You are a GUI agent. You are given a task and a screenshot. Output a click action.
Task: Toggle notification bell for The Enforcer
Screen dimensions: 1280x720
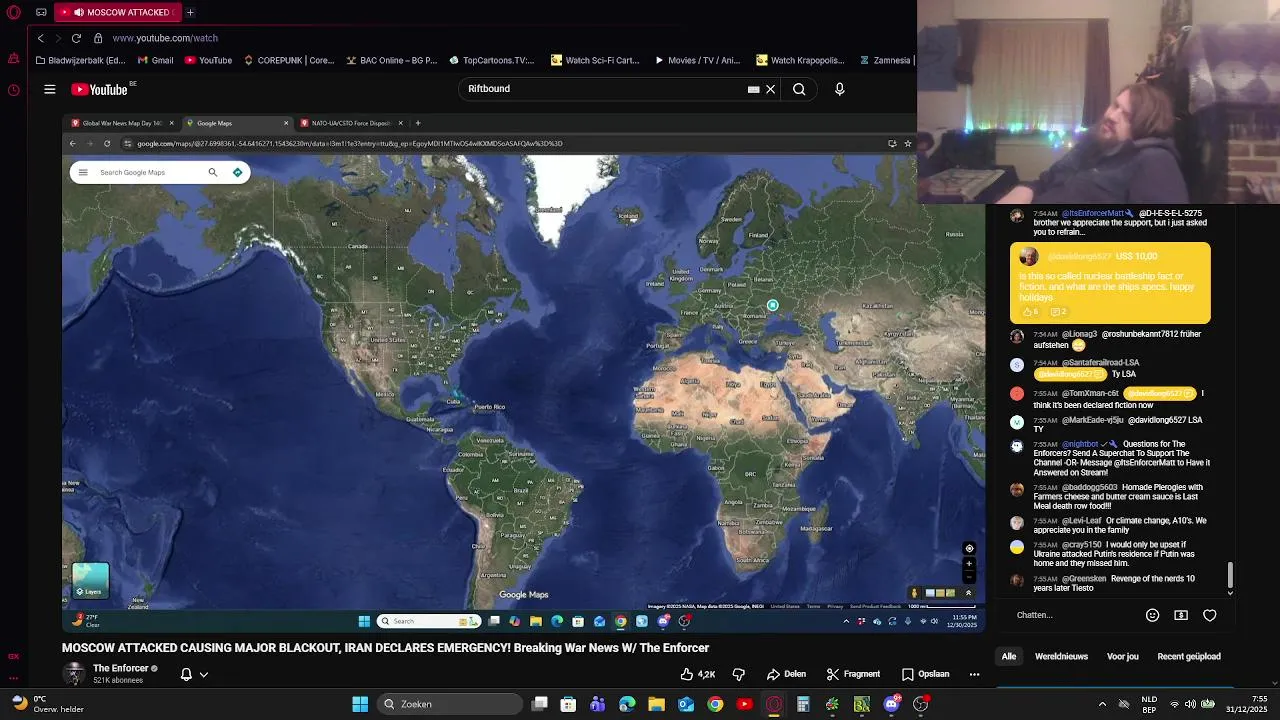click(x=186, y=674)
